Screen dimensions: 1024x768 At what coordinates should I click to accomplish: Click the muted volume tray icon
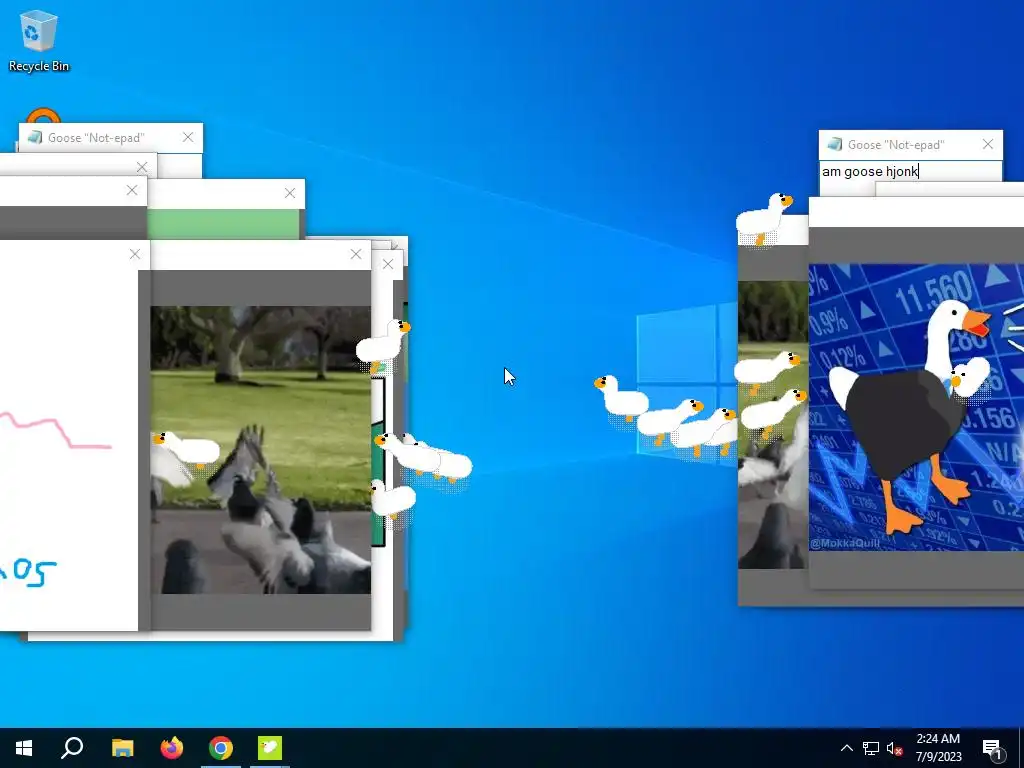pos(894,748)
